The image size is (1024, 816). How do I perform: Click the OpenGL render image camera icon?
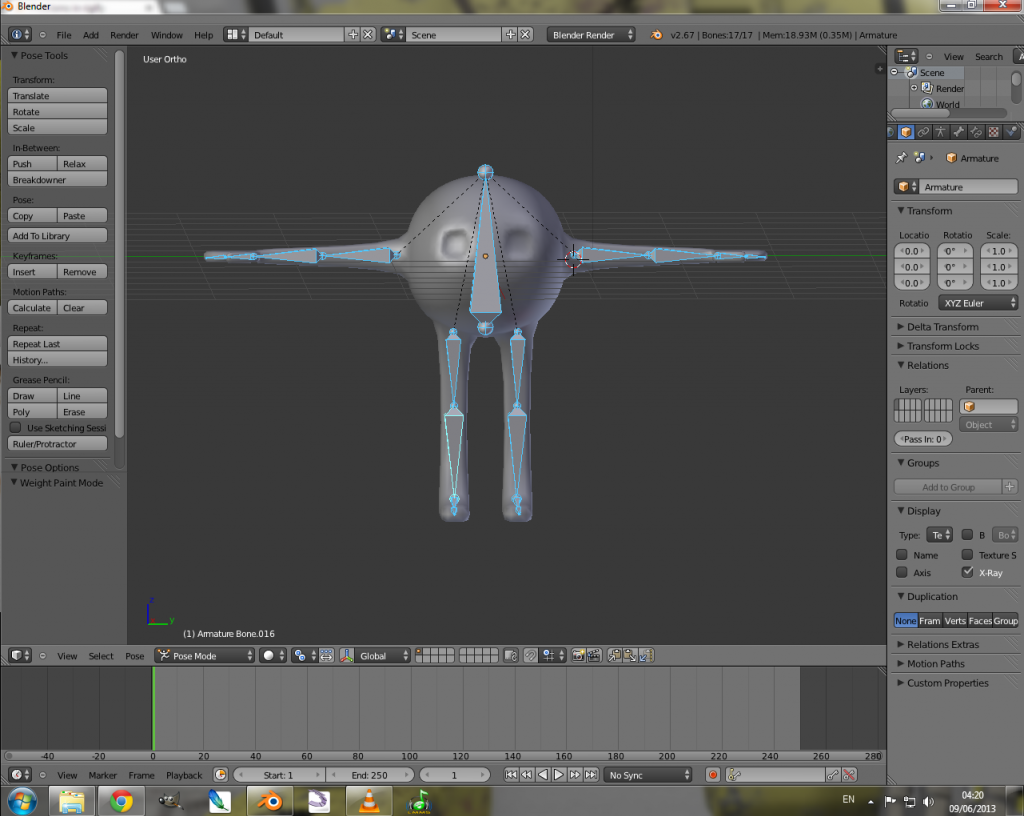pos(578,655)
